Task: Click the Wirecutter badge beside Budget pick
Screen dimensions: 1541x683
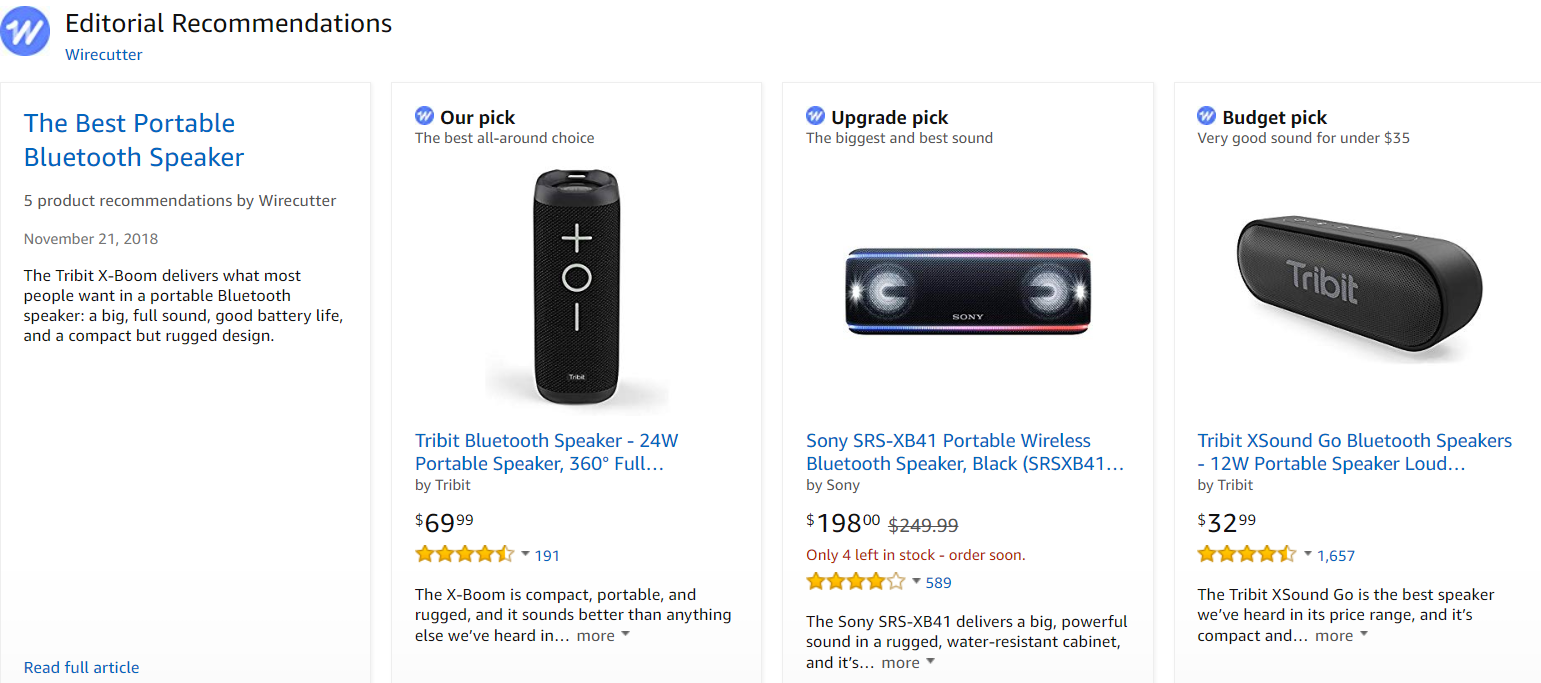Action: pos(1206,117)
